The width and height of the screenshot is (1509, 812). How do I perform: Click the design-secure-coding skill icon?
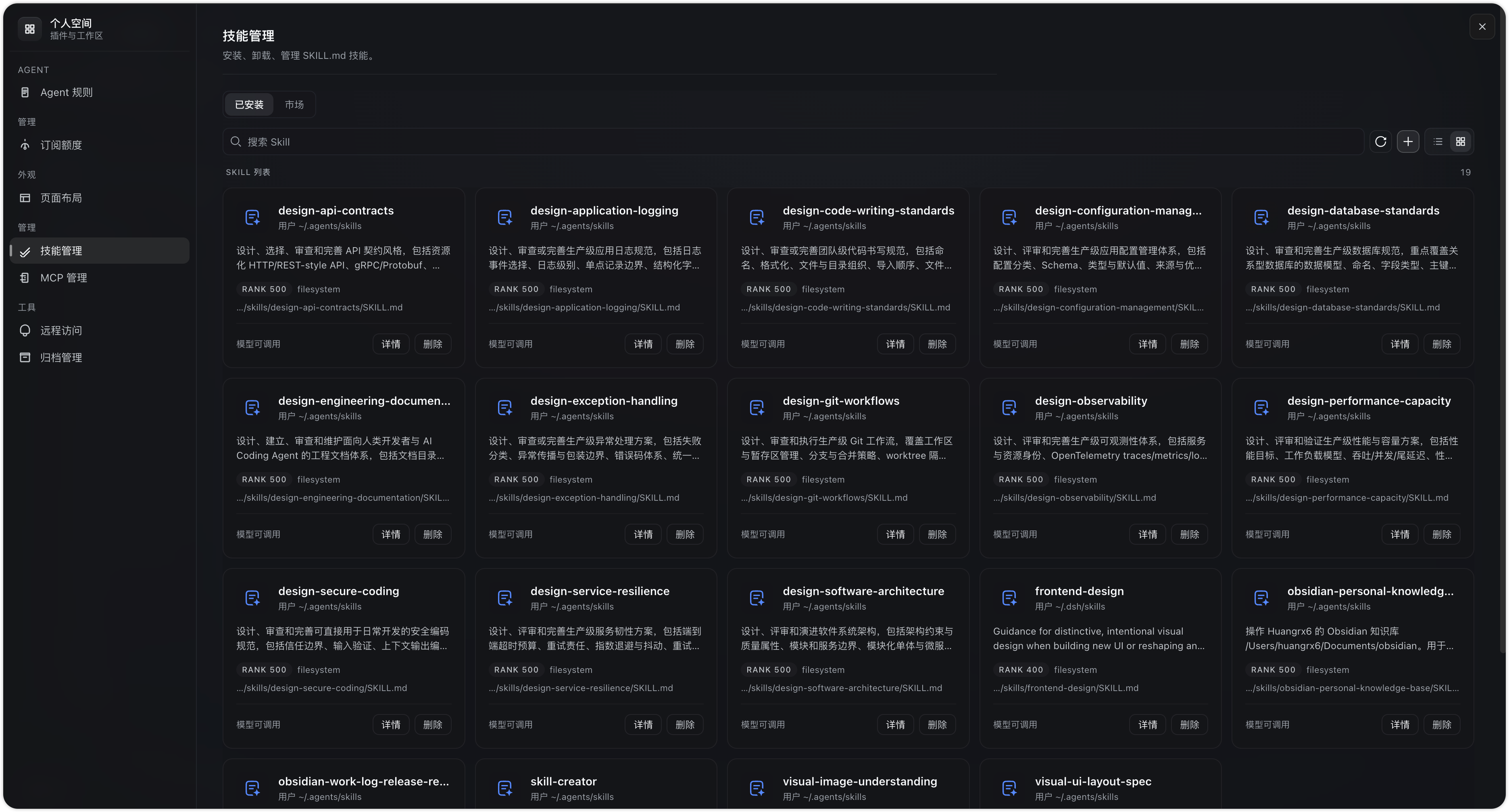tap(252, 598)
